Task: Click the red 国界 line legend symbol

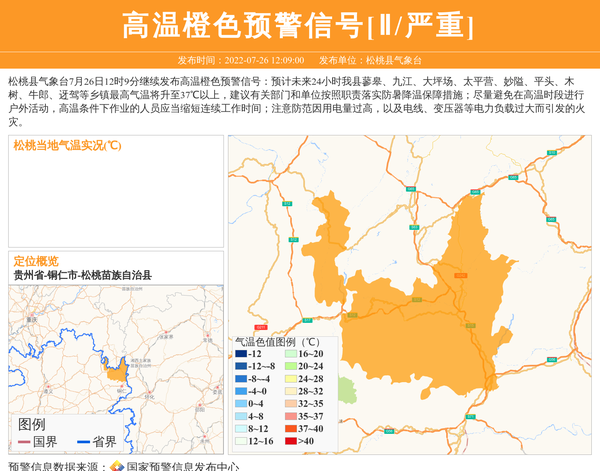Action: pyautogui.click(x=22, y=442)
